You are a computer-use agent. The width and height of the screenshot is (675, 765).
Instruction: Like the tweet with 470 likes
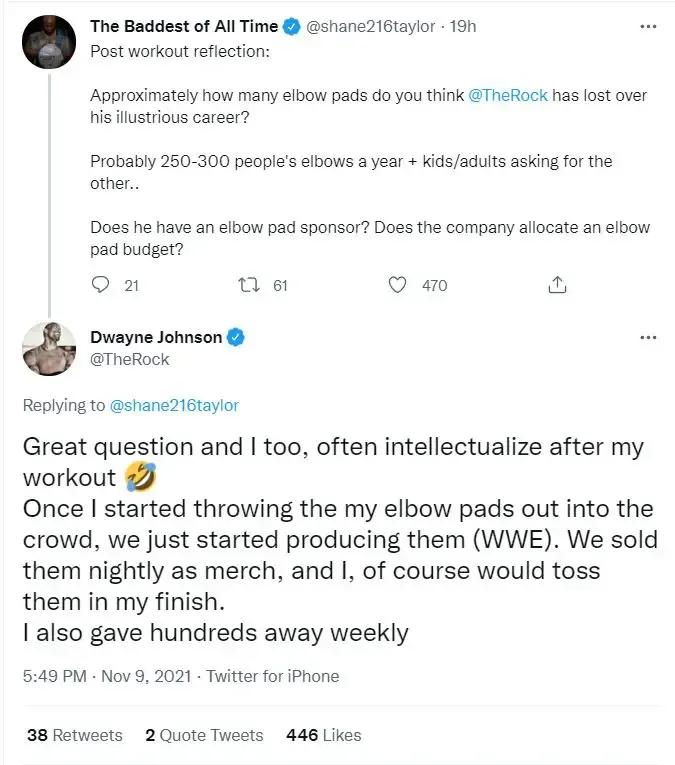coord(398,285)
